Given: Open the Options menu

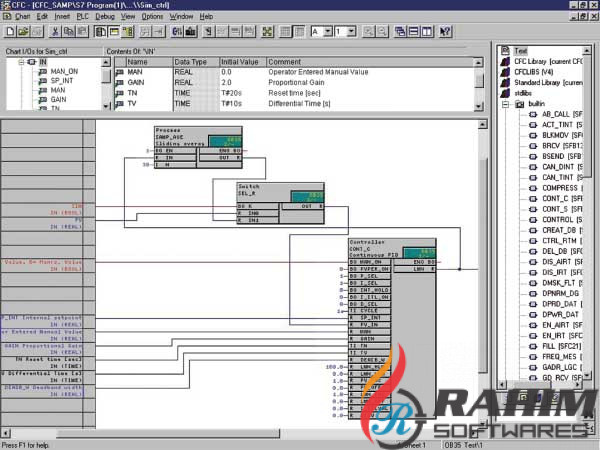Looking at the screenshot, I should 152,16.
